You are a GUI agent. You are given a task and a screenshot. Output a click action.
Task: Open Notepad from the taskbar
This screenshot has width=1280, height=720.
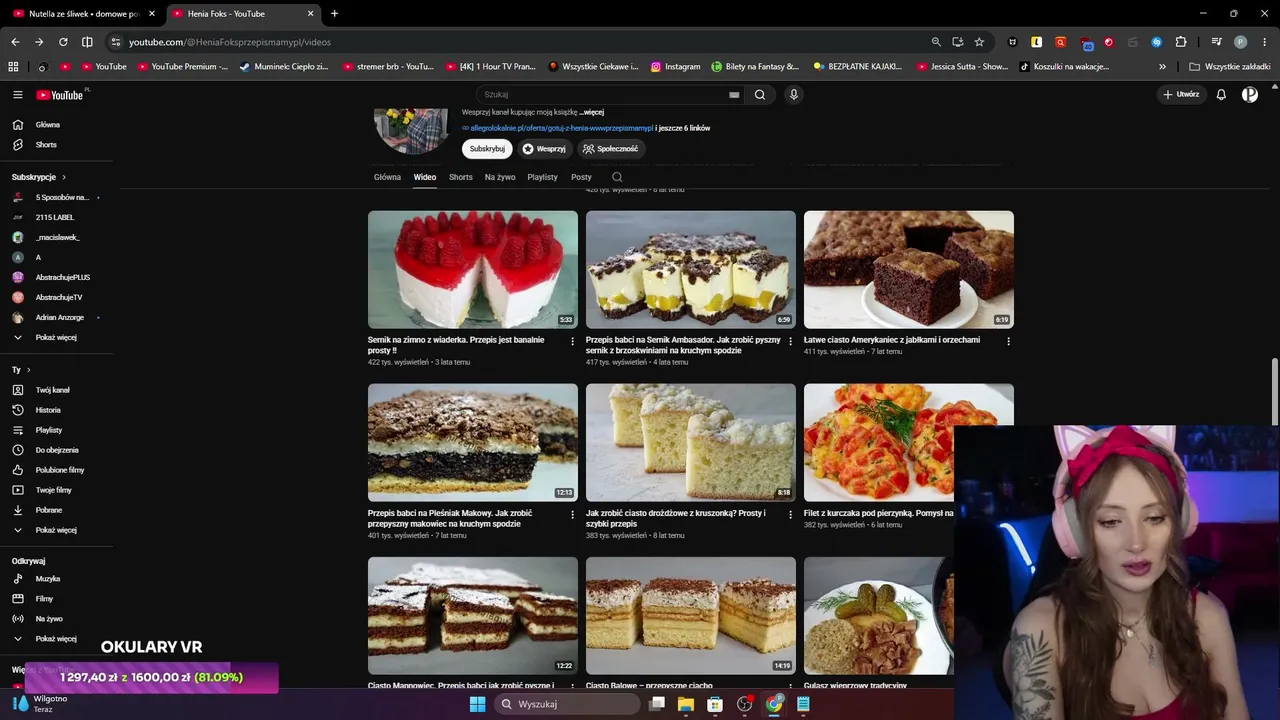803,704
